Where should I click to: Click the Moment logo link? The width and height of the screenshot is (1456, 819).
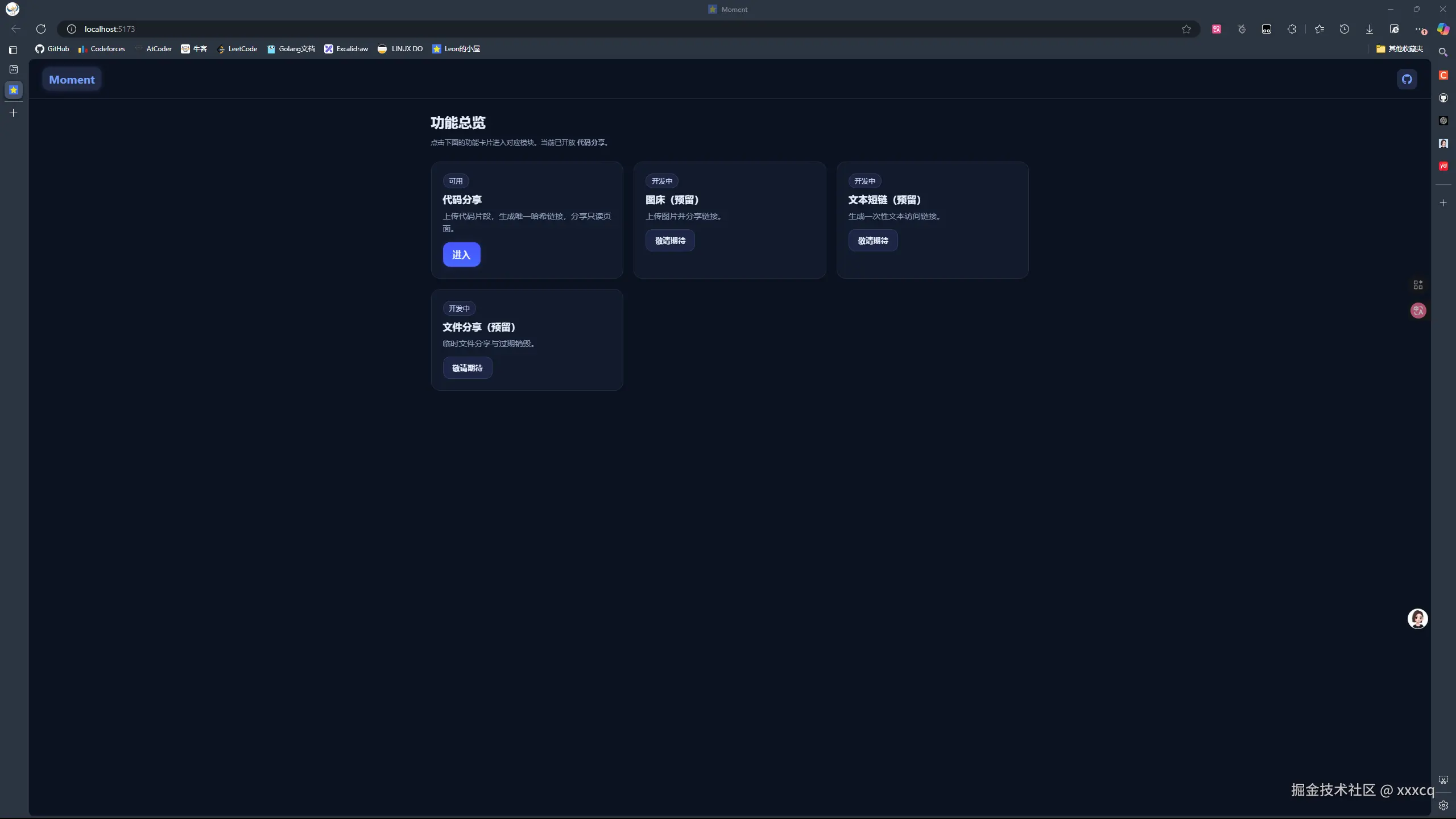(x=72, y=80)
